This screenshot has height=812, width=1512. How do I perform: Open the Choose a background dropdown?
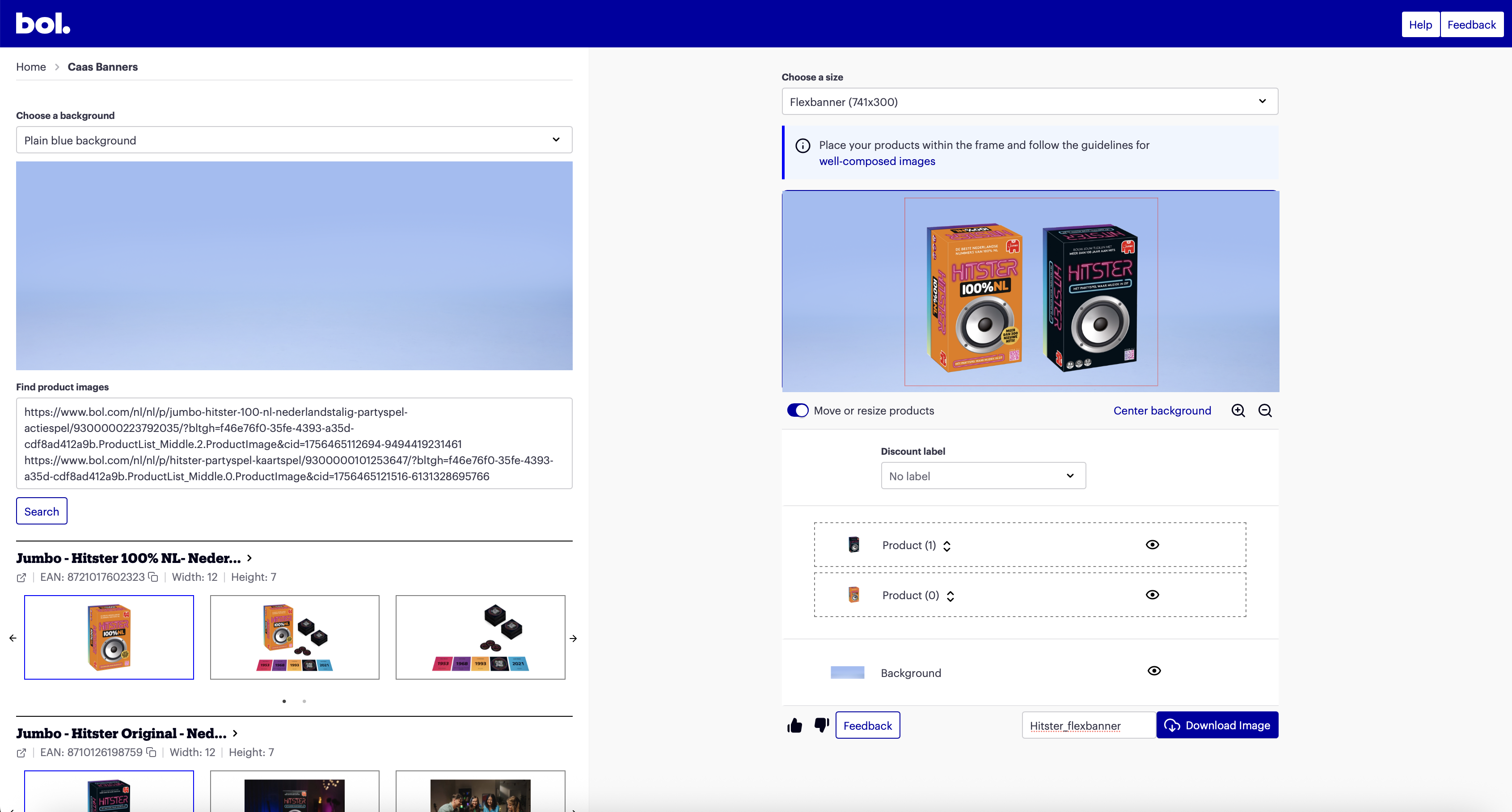pyautogui.click(x=294, y=140)
